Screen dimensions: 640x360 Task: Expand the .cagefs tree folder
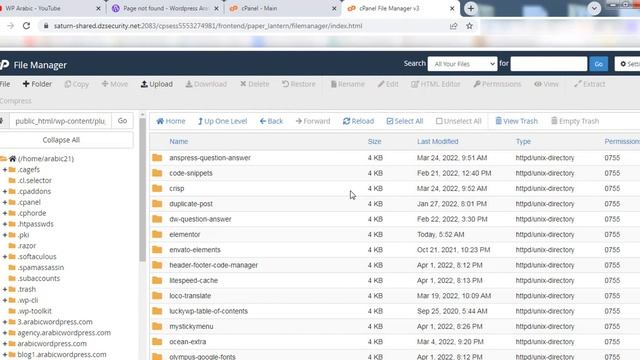(x=5, y=169)
